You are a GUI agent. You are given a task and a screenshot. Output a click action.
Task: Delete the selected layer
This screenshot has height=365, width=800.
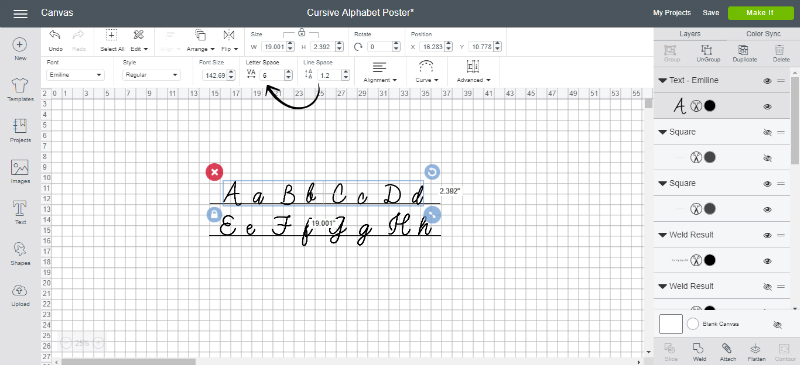tap(781, 53)
